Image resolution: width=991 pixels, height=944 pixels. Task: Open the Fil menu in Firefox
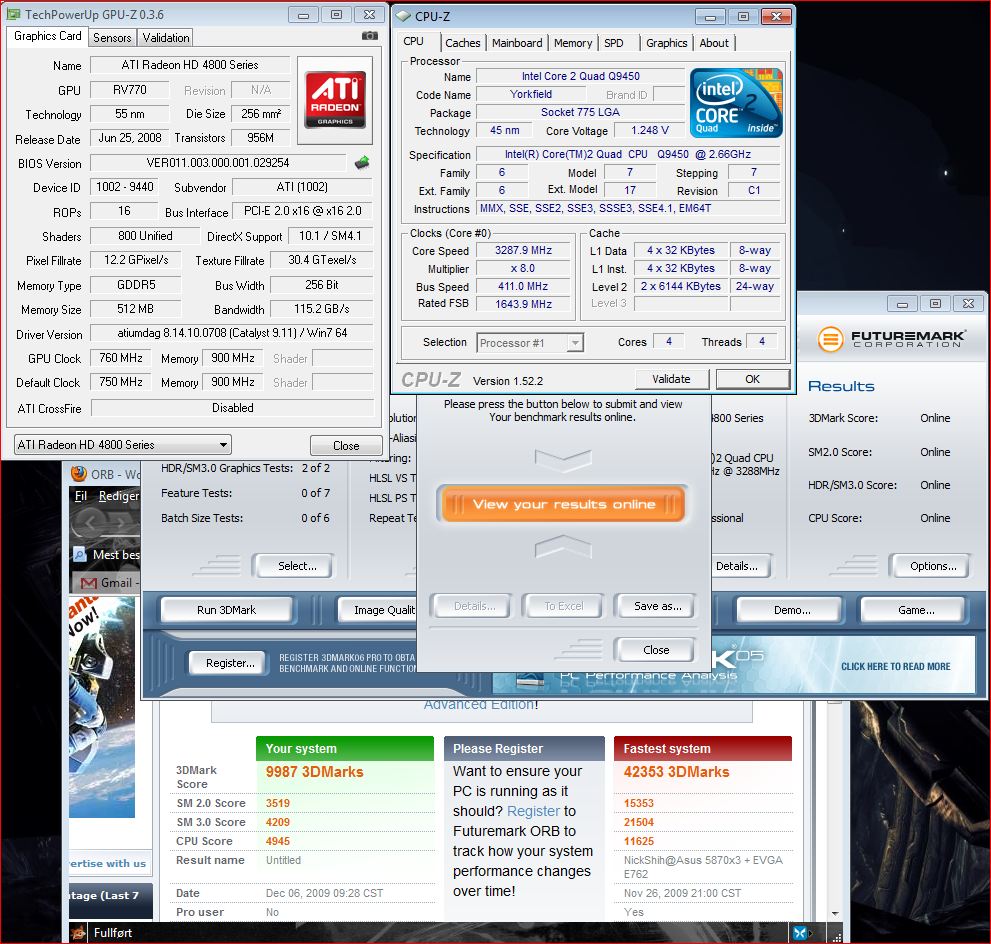[x=80, y=496]
